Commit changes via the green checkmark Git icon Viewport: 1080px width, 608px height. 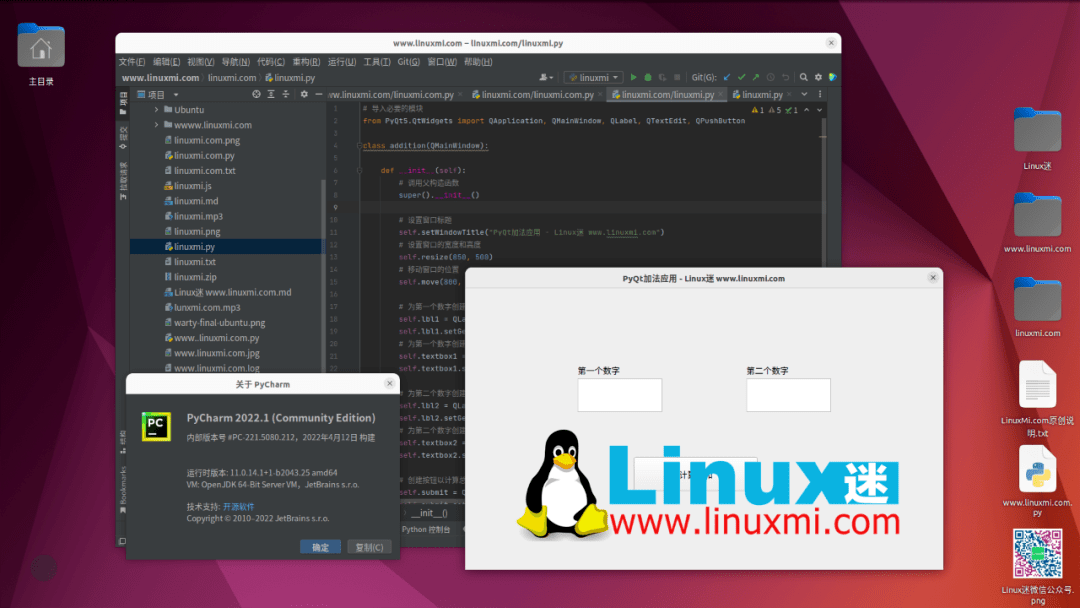742,77
